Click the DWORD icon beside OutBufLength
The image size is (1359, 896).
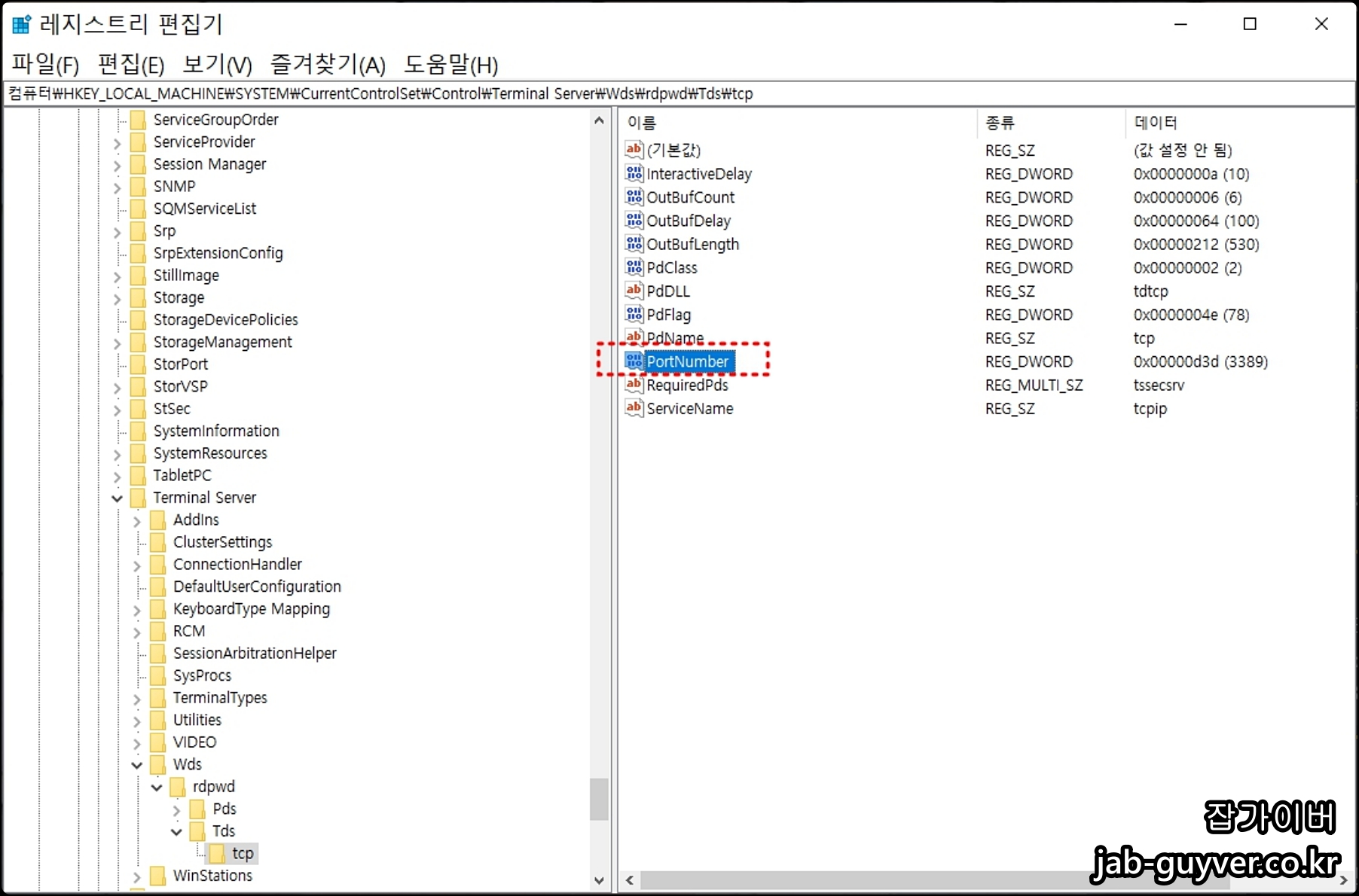pyautogui.click(x=634, y=244)
